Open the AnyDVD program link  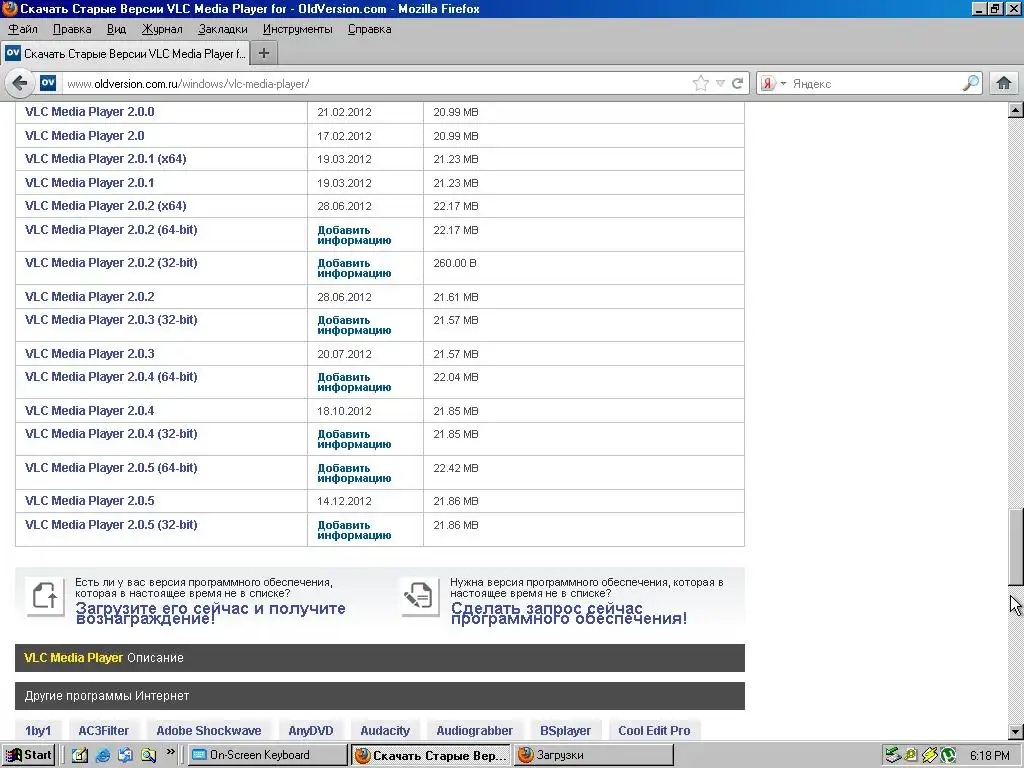tap(311, 731)
